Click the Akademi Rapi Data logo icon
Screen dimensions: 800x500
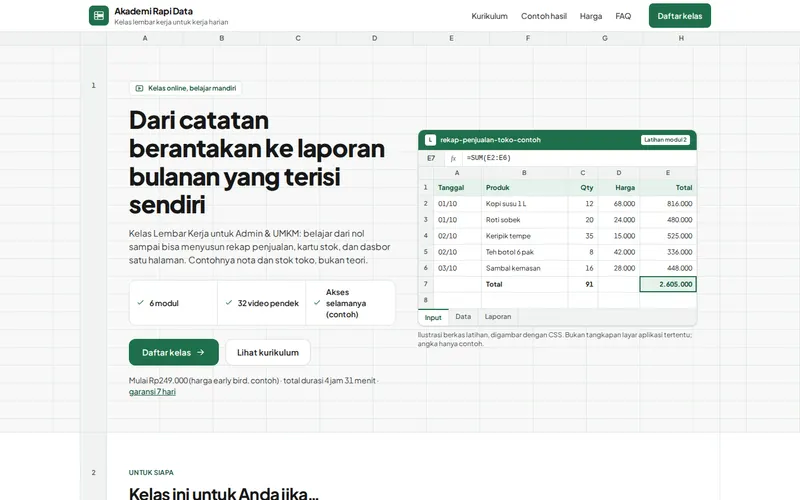[x=98, y=15]
